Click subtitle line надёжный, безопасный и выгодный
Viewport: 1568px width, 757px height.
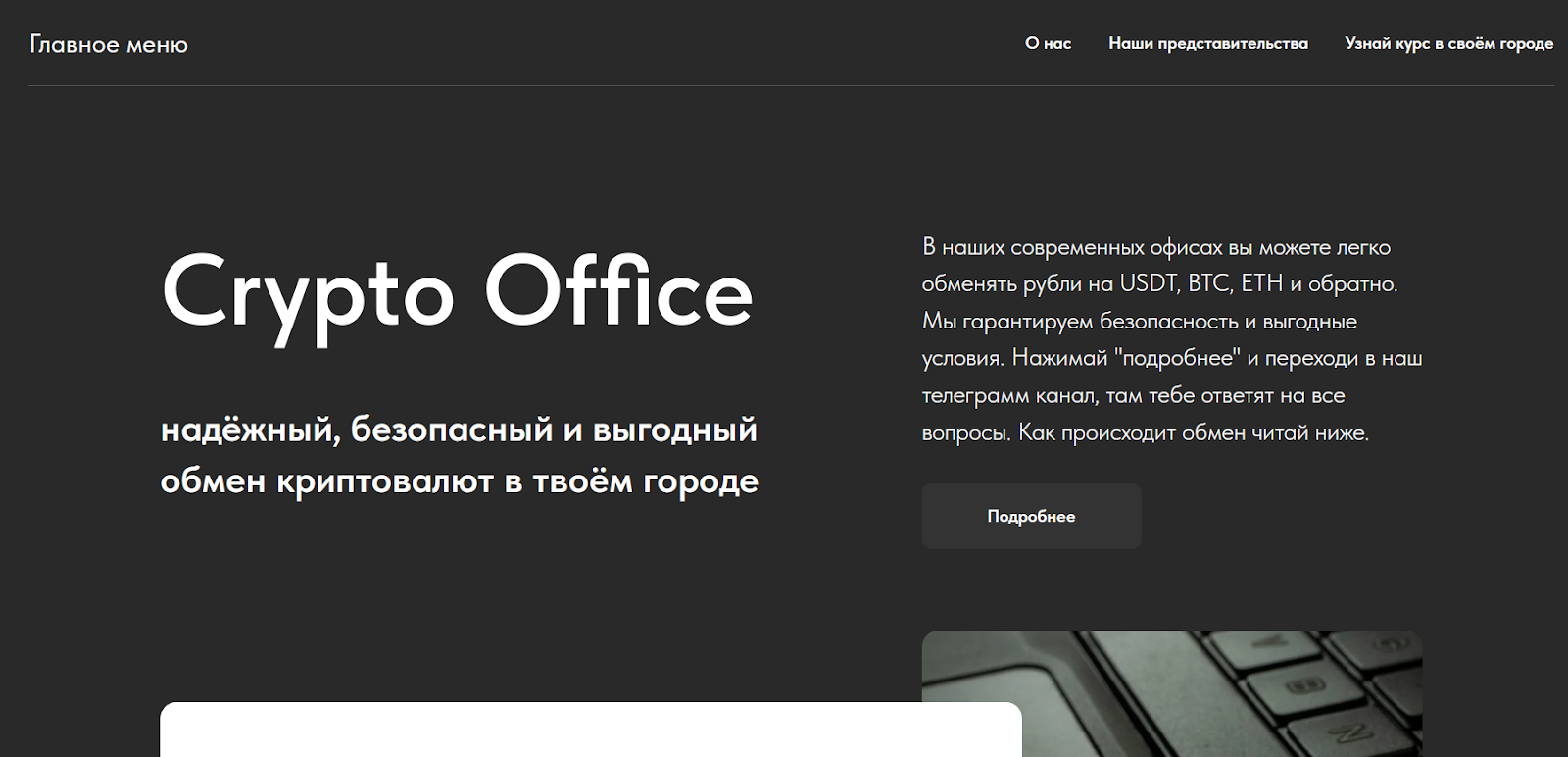click(459, 429)
